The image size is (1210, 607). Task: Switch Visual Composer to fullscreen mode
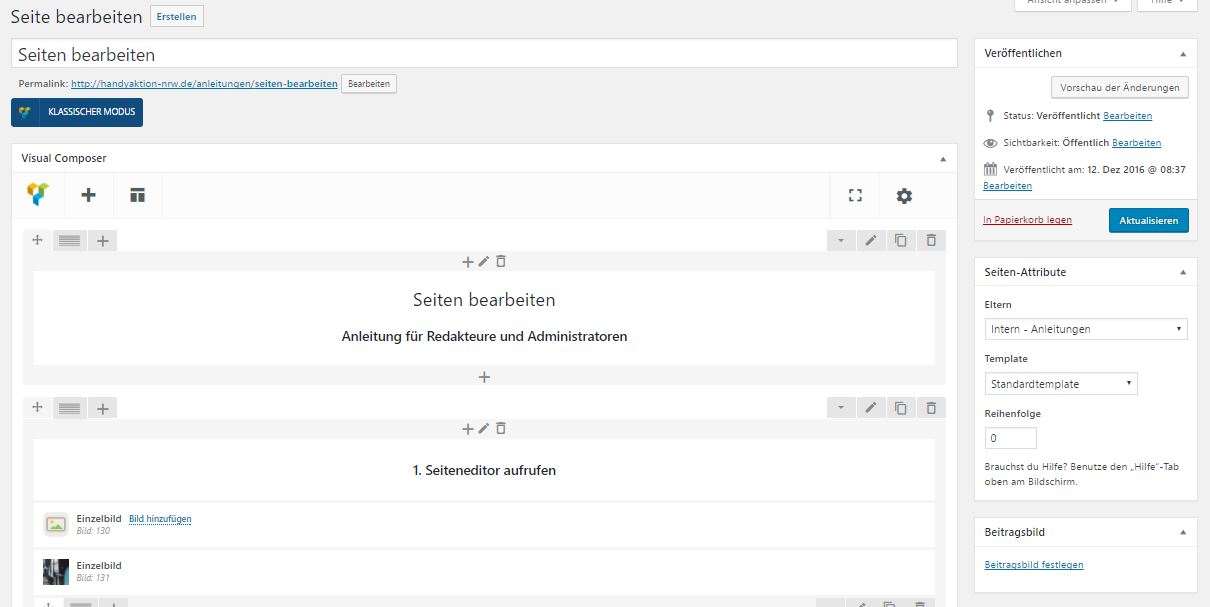[x=855, y=196]
